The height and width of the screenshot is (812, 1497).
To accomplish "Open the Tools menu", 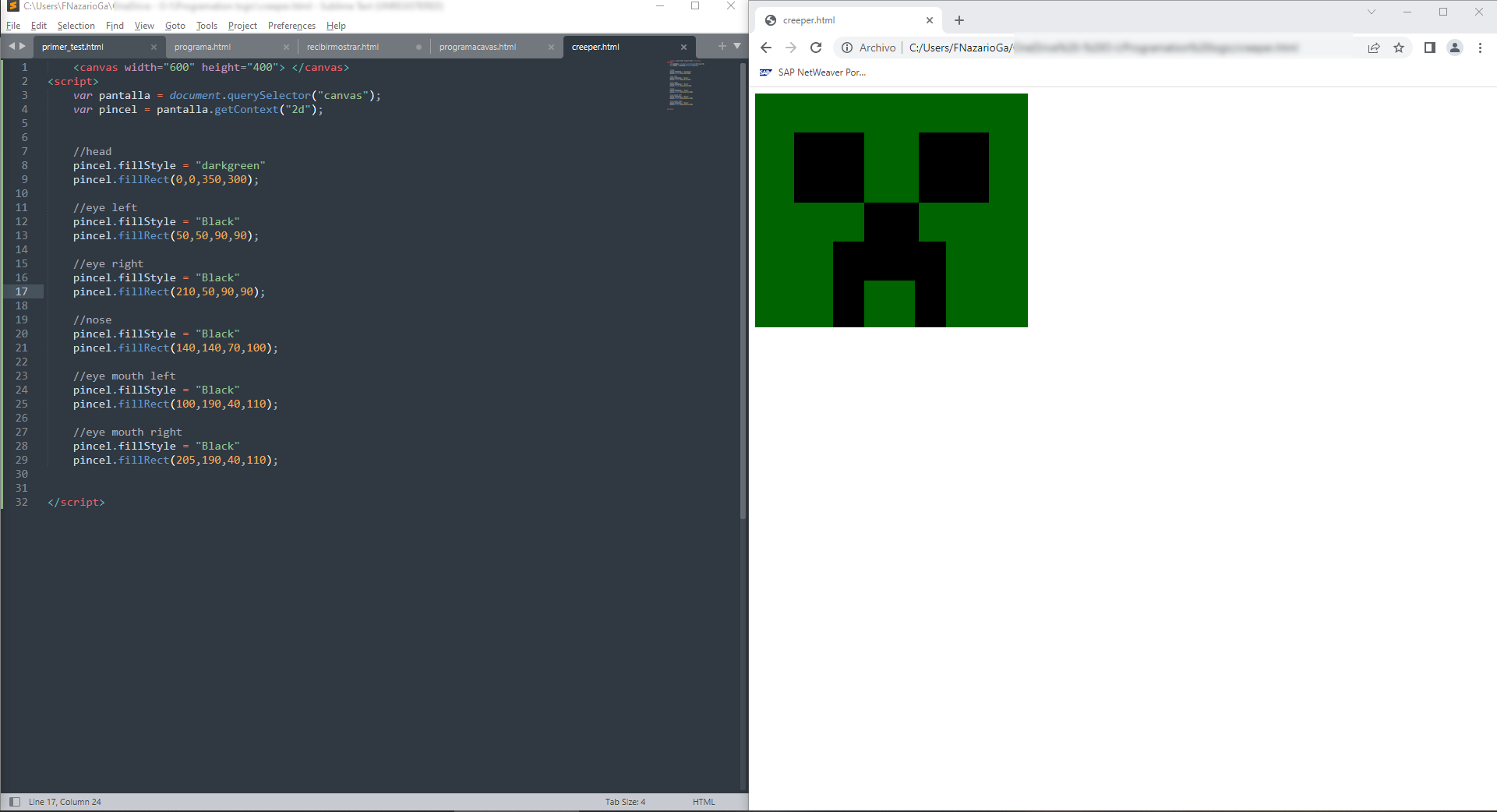I will pos(207,26).
